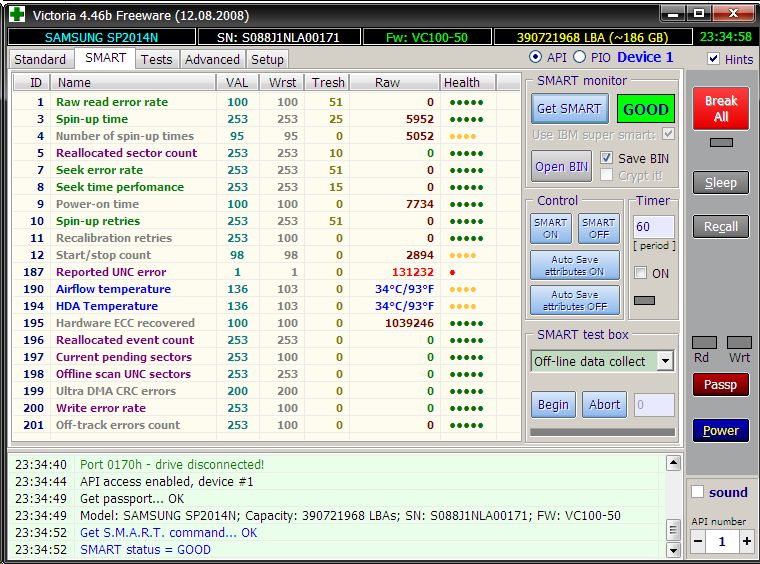
Task: Click the Tresh column header
Action: (x=327, y=82)
